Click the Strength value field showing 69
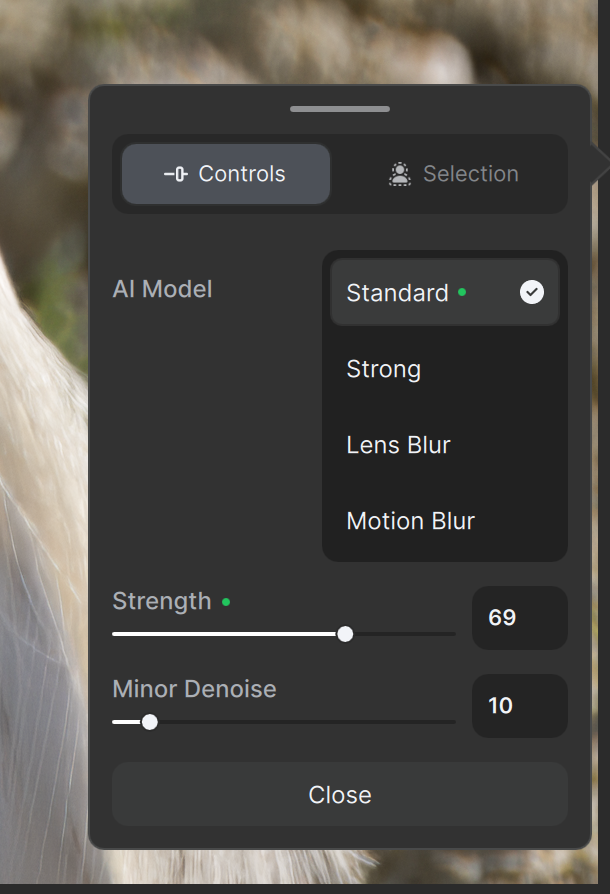 pyautogui.click(x=520, y=617)
